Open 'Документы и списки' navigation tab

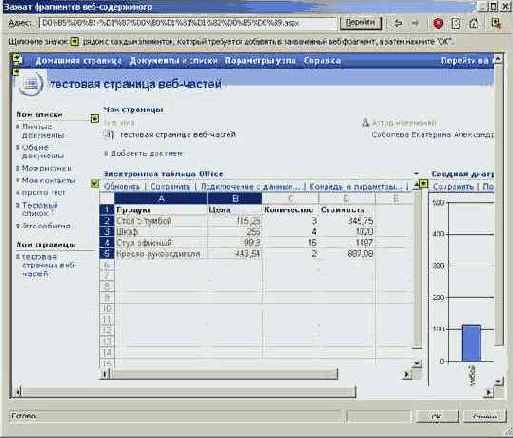pos(173,61)
